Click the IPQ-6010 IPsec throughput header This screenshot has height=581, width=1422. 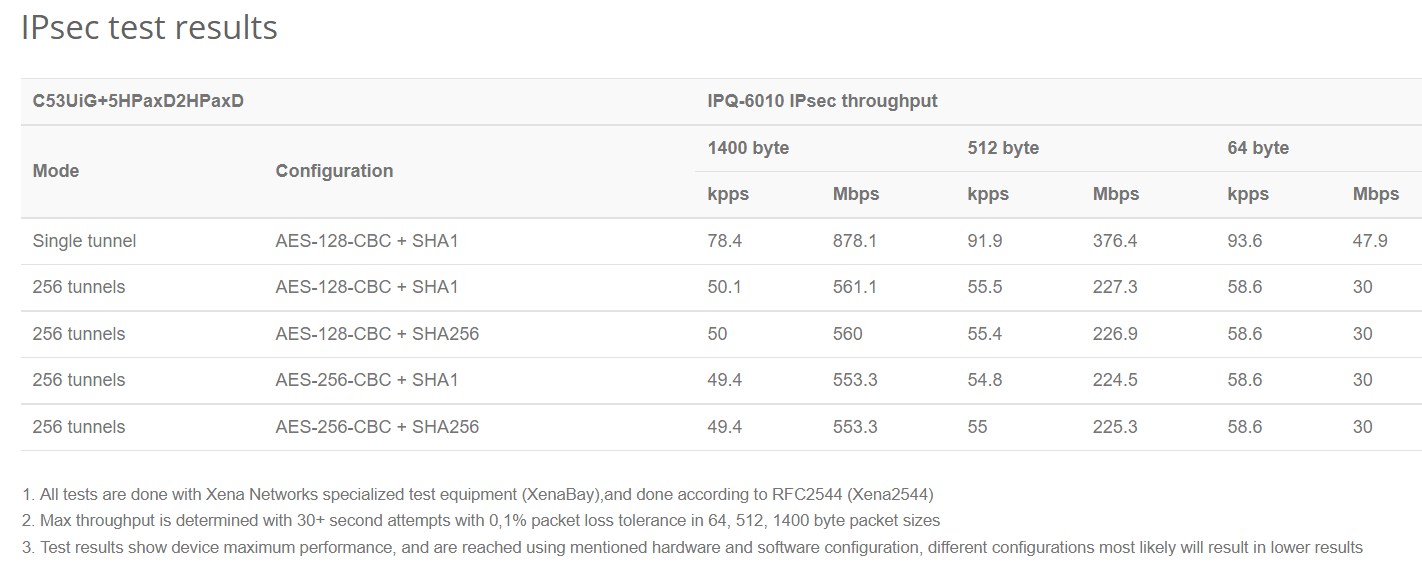point(822,101)
